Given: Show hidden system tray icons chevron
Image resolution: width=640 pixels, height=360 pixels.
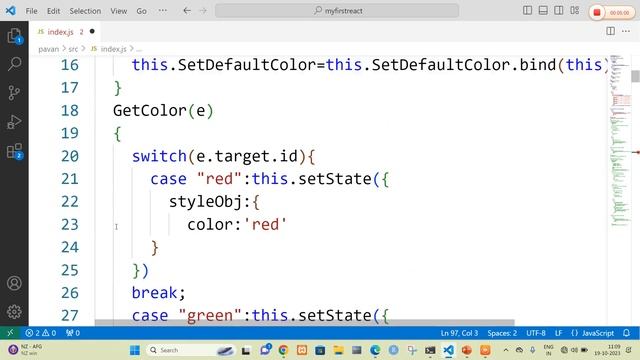Looking at the screenshot, I should coord(506,350).
